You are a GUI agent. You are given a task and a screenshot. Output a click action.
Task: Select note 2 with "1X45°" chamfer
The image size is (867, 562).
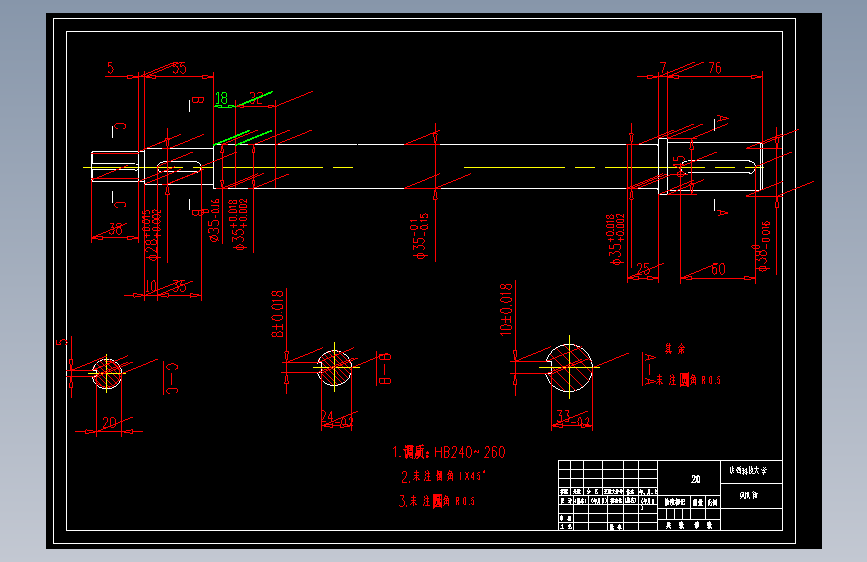[x=443, y=476]
